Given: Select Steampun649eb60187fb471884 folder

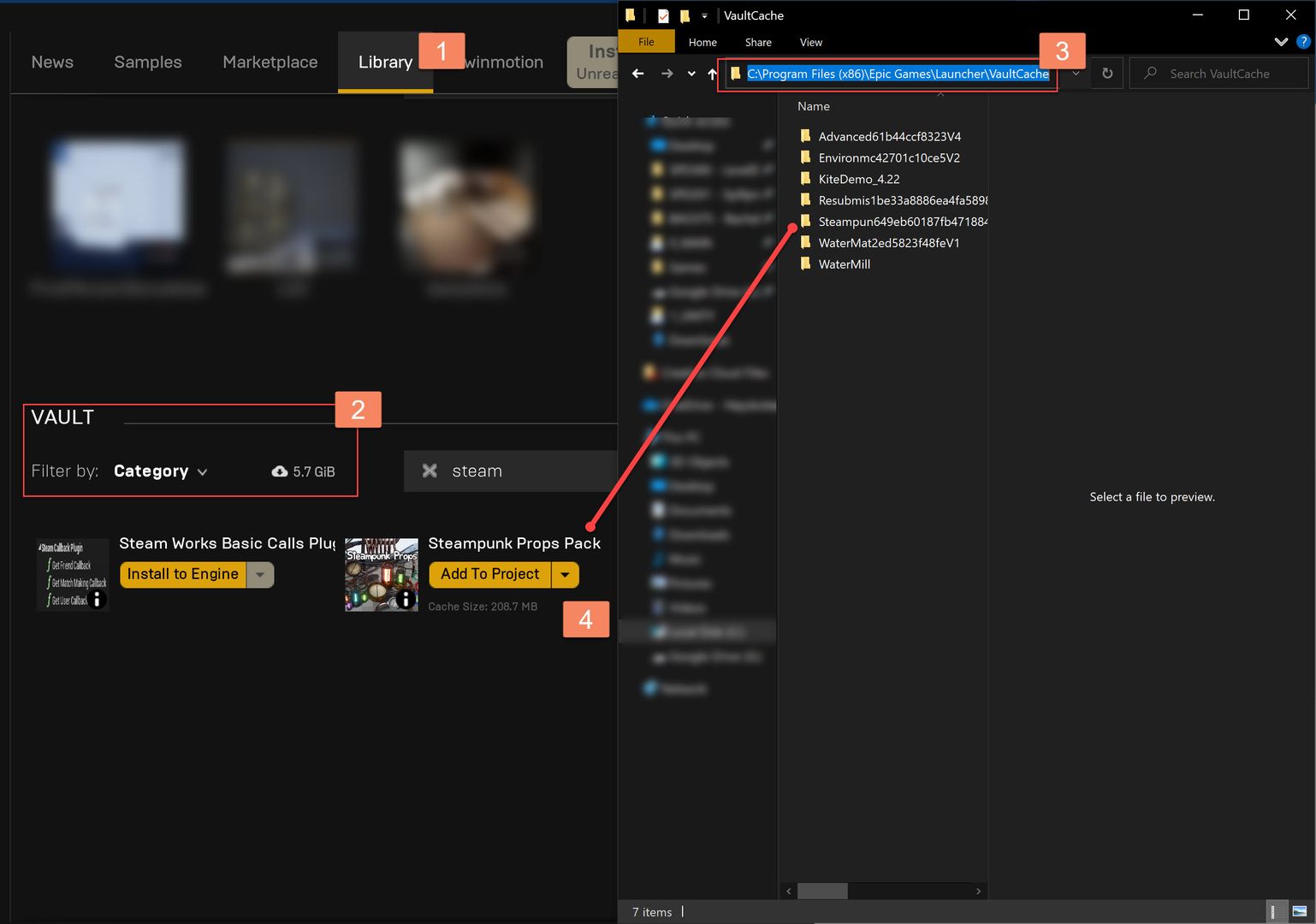Looking at the screenshot, I should 903,222.
